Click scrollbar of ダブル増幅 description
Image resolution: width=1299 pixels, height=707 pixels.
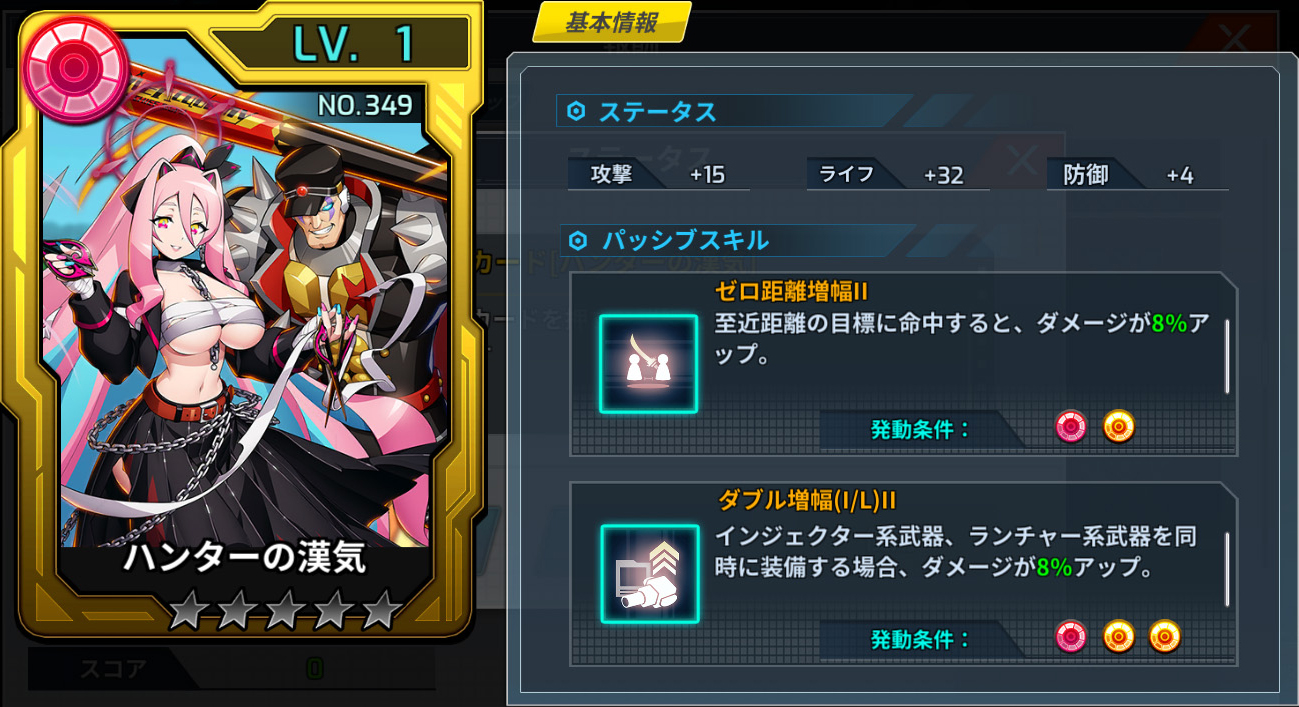1227,569
